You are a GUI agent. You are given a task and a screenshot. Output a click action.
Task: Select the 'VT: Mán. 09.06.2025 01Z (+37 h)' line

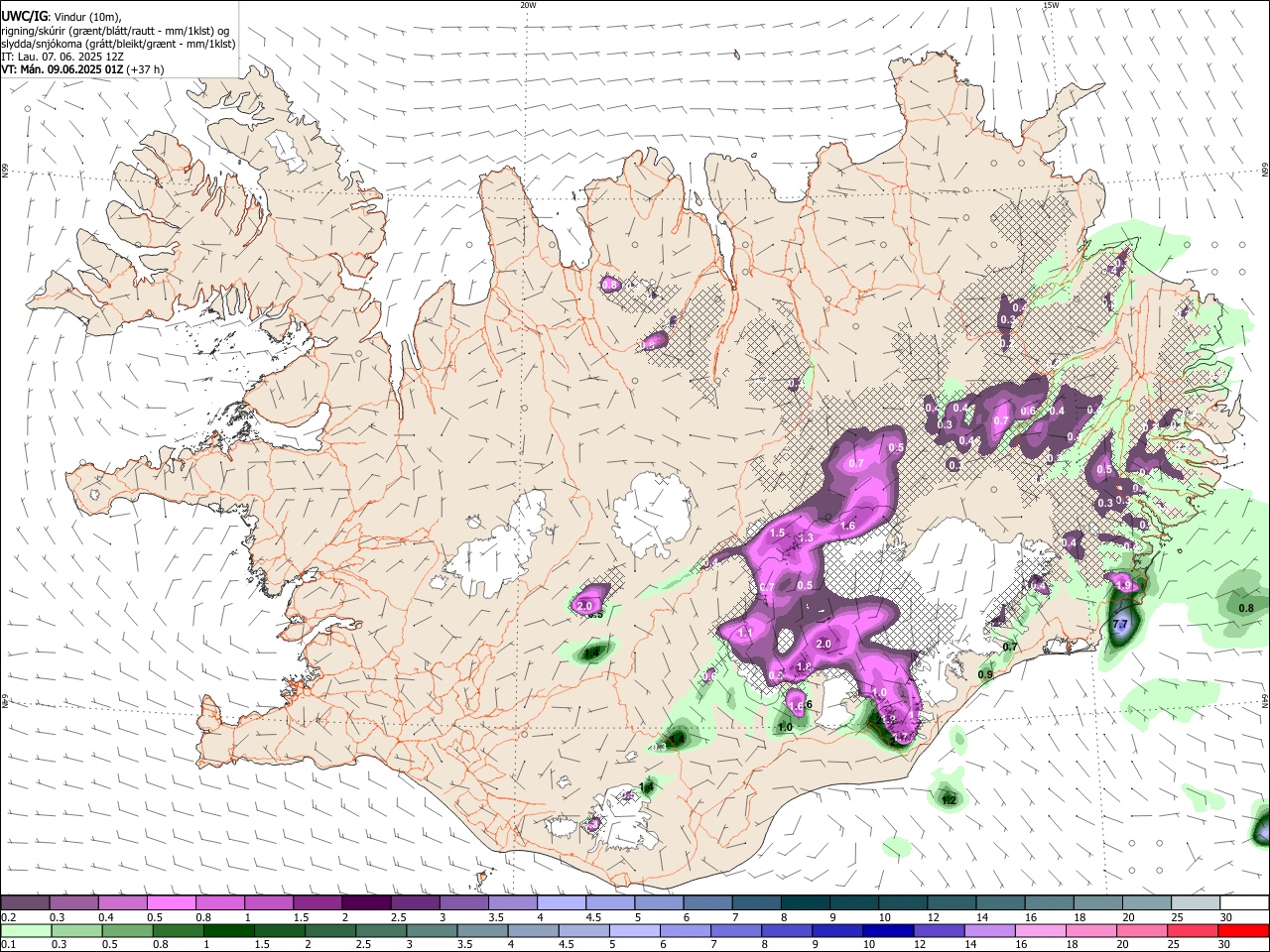82,69
